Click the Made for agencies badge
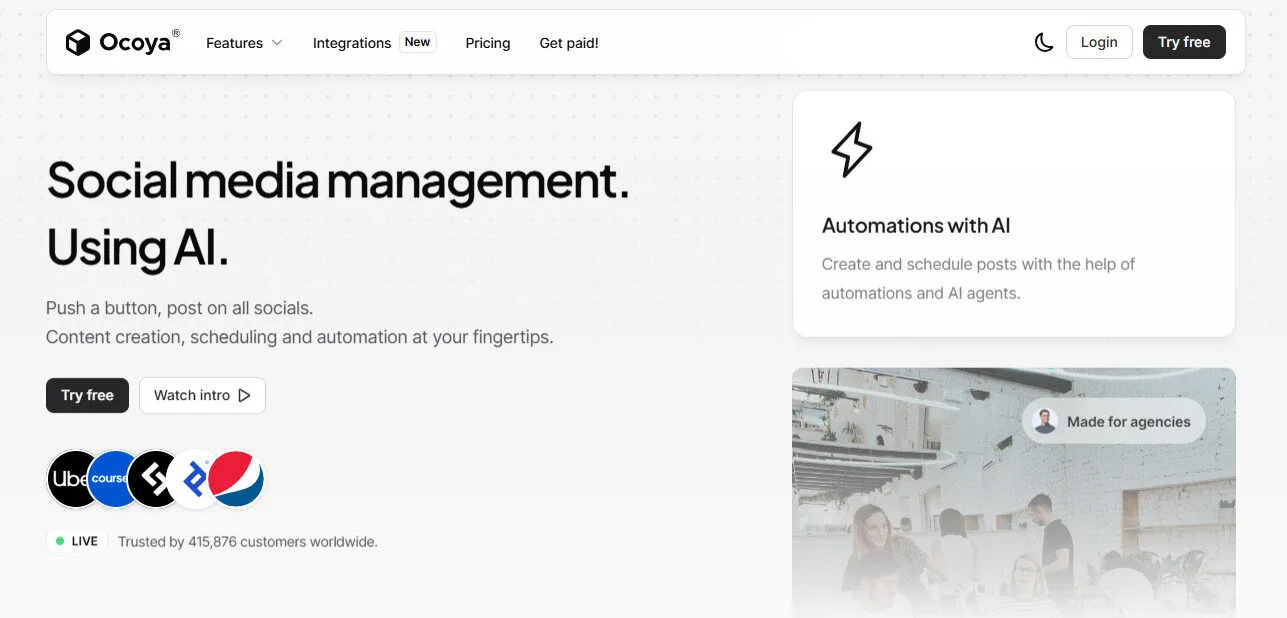 point(1114,421)
